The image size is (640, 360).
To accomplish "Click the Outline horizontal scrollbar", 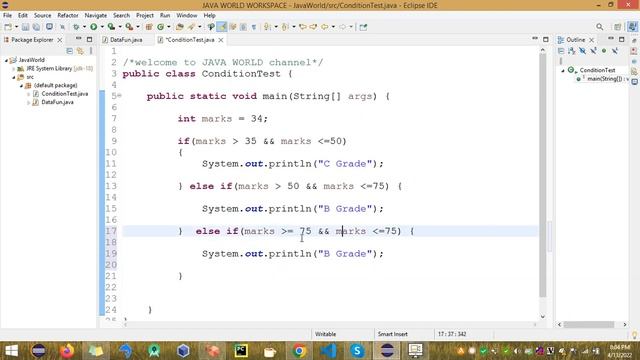I will (589, 324).
